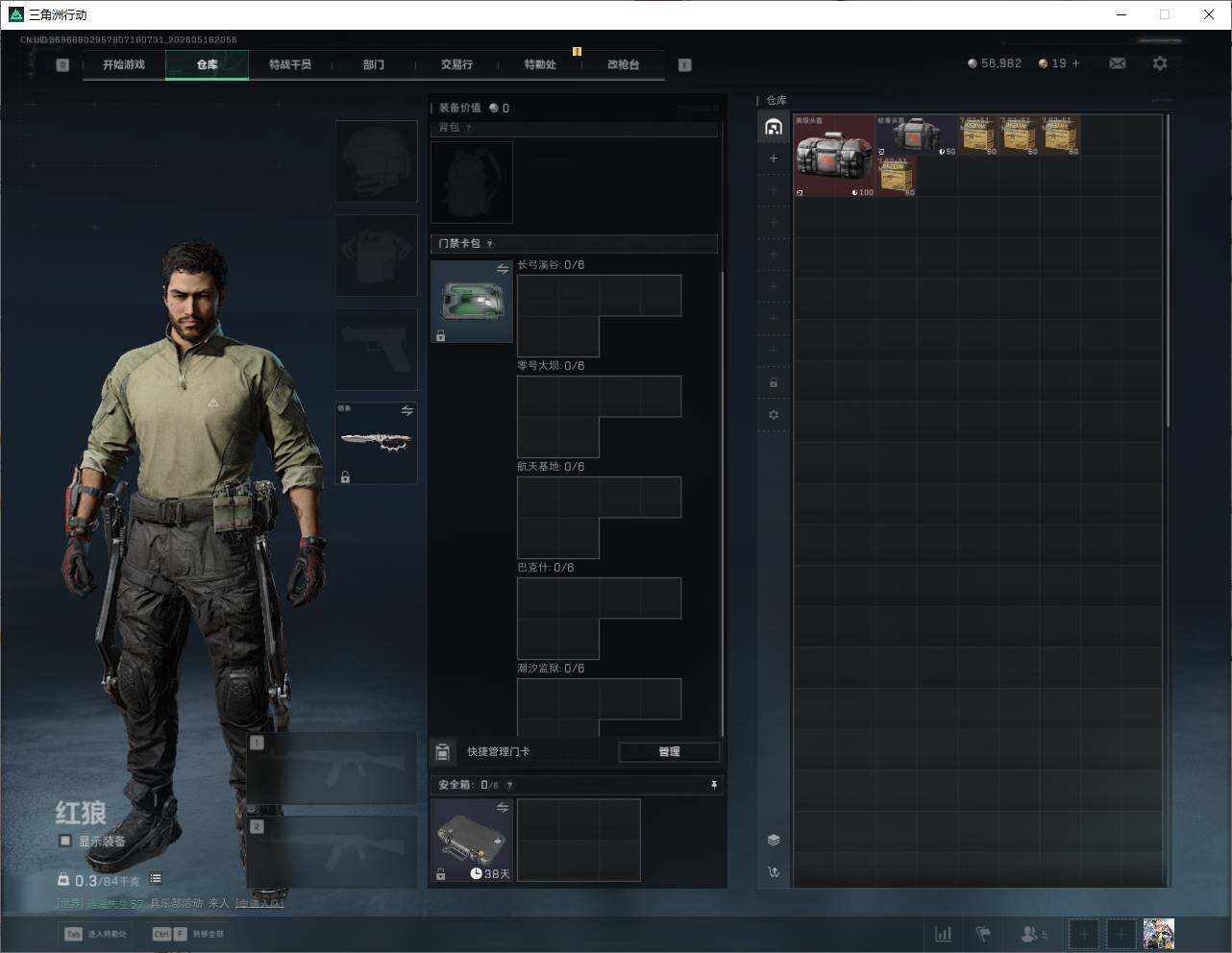Viewport: 1232px width, 953px height.
Task: Click the quick keycard management clipboard icon
Action: (443, 751)
